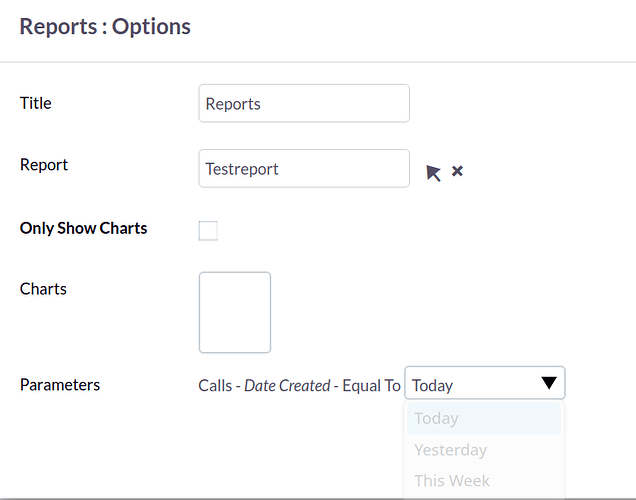
Task: Toggle the Only Show Charts checkbox
Action: [208, 231]
